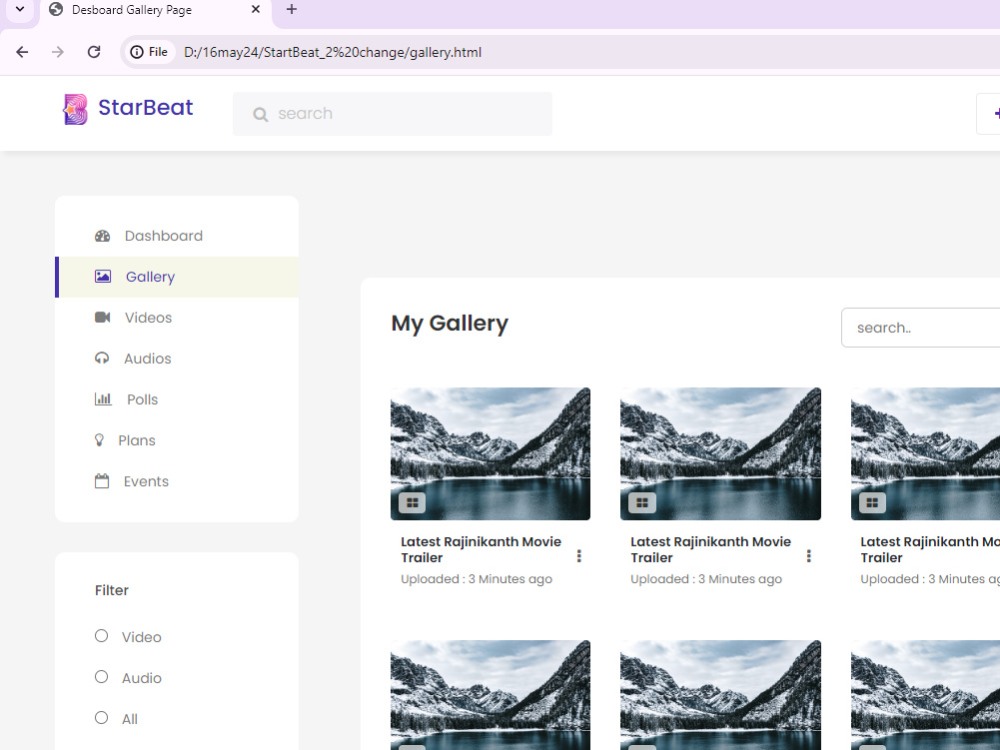Click the Filter panel heading
Viewport: 1000px width, 750px height.
point(112,590)
